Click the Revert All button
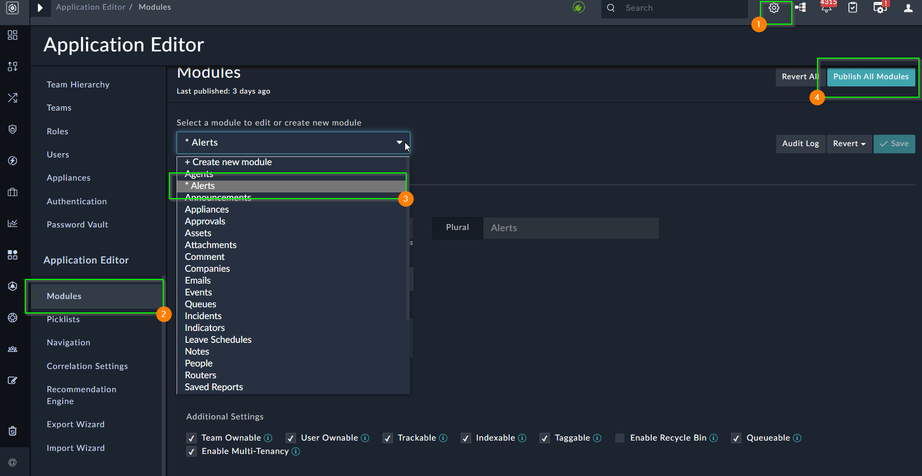The width and height of the screenshot is (922, 476). click(800, 77)
